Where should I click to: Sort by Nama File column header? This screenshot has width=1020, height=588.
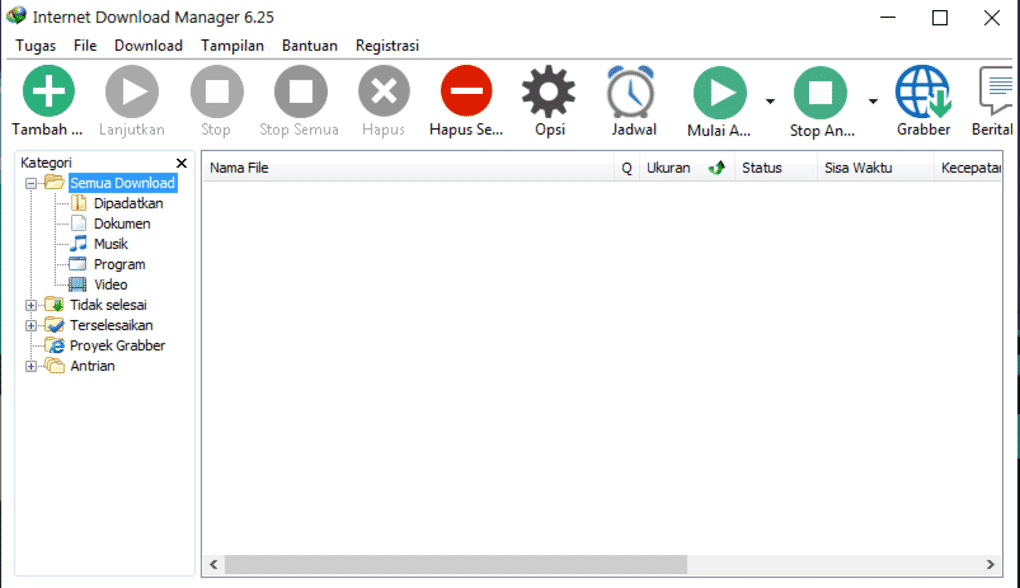409,168
